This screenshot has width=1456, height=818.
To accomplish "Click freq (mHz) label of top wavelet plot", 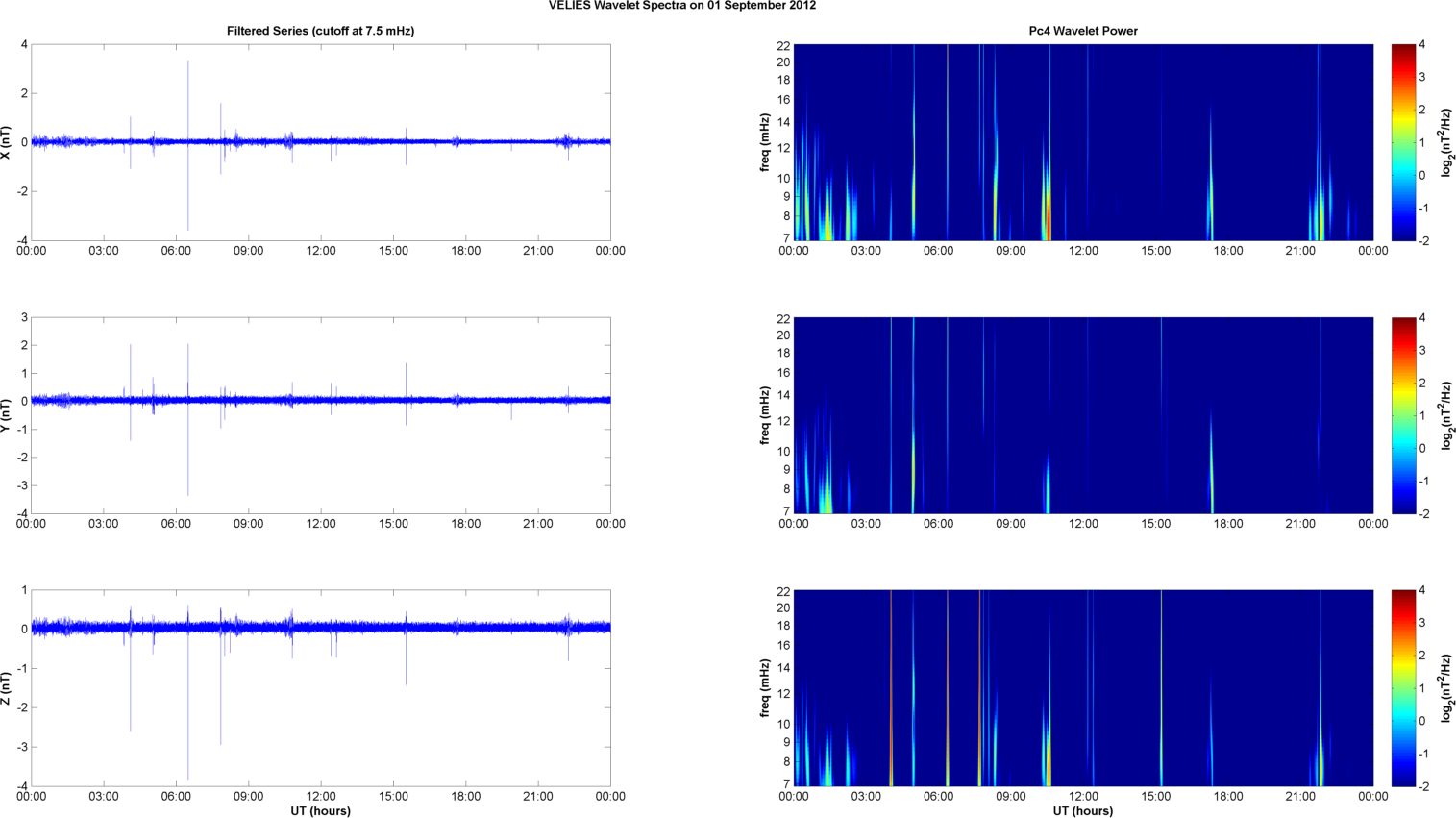I will pos(765,142).
